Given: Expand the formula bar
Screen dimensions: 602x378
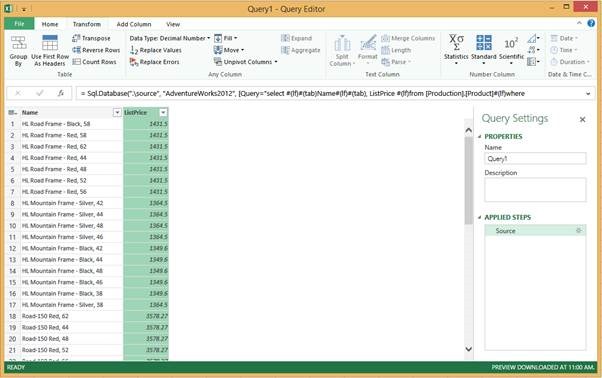Looking at the screenshot, I should pyautogui.click(x=588, y=94).
